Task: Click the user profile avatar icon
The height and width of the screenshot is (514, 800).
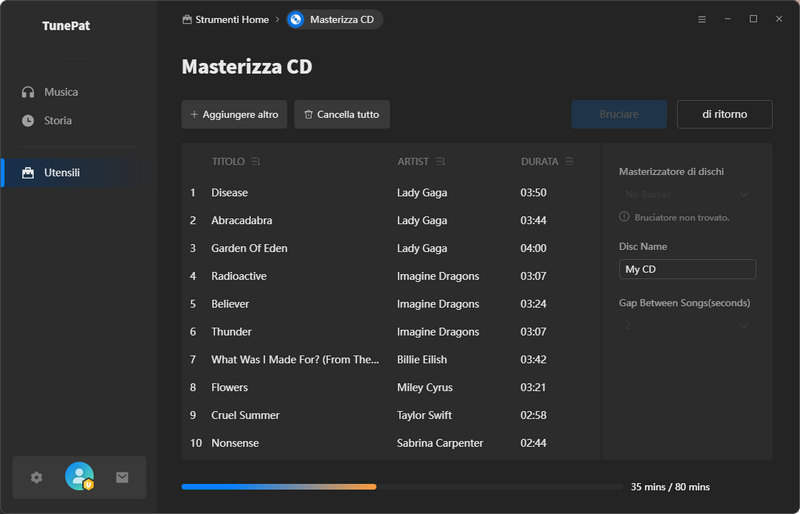Action: coord(79,477)
